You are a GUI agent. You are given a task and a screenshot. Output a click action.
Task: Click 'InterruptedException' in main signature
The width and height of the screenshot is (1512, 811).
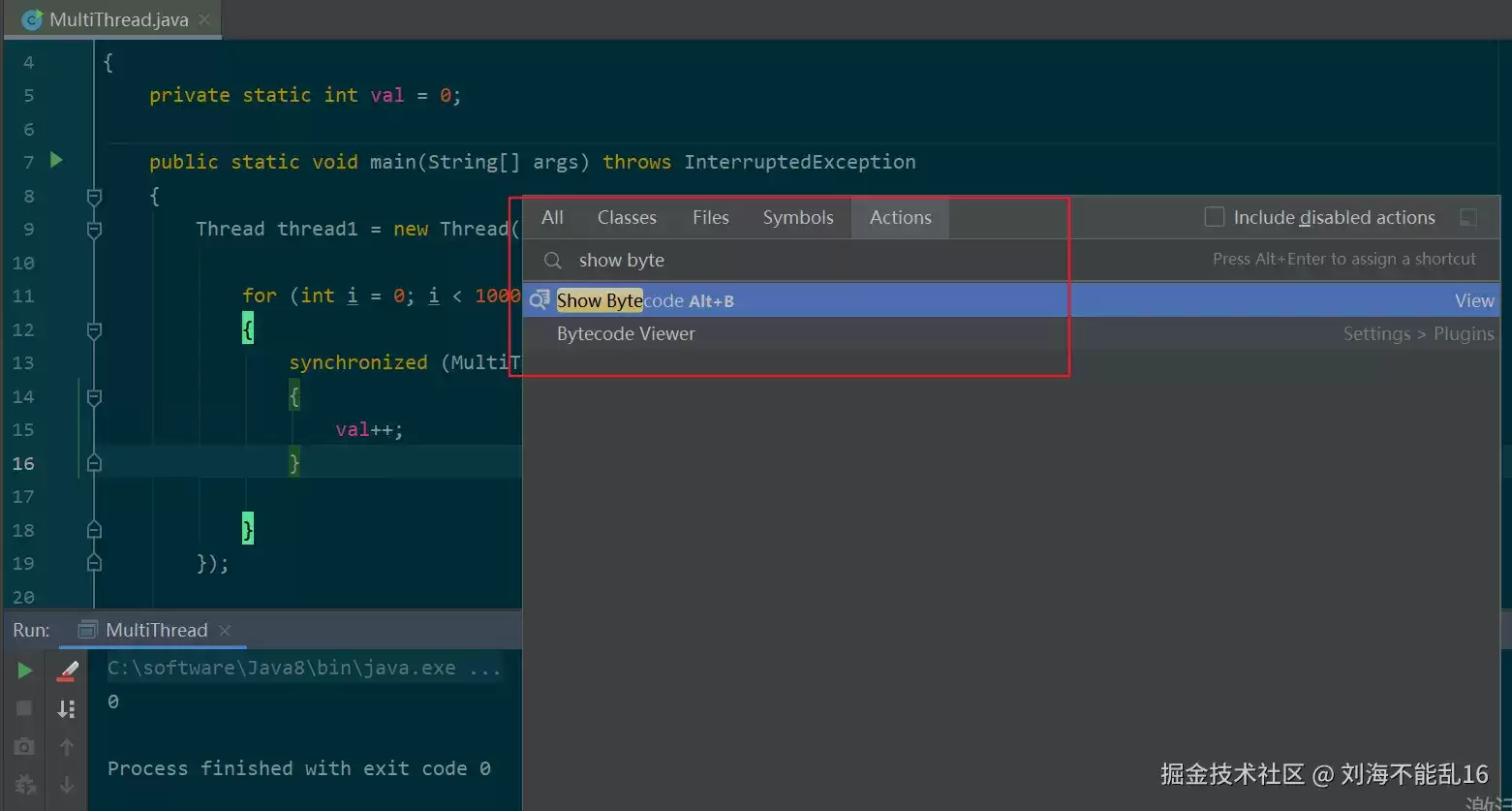point(800,162)
